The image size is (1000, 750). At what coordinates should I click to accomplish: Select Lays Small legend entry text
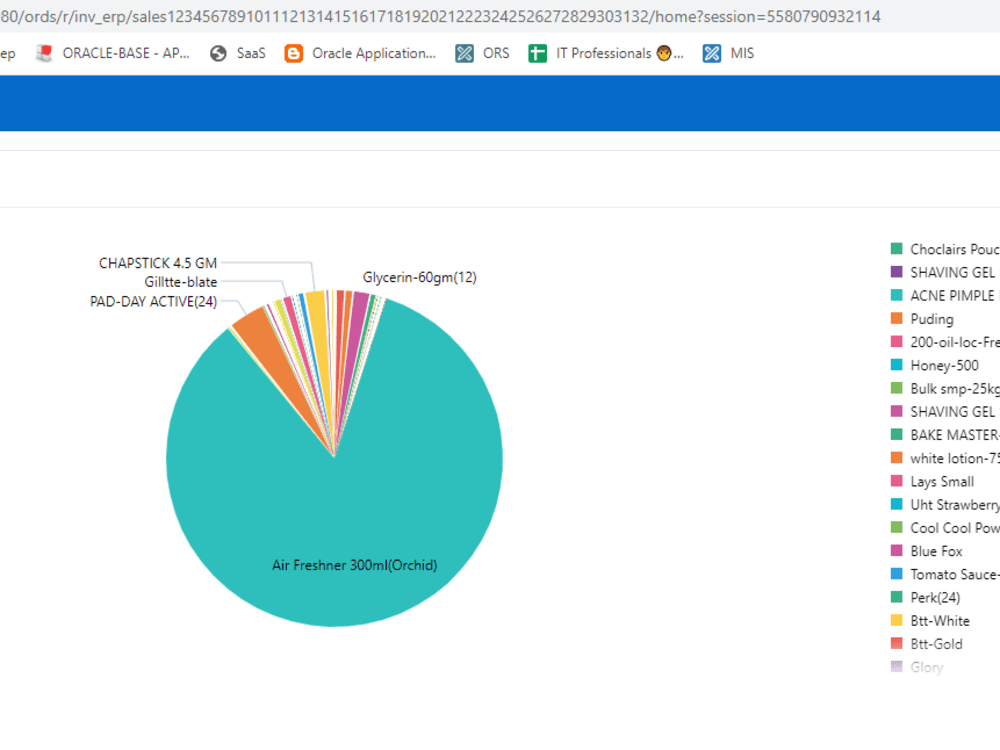click(942, 482)
